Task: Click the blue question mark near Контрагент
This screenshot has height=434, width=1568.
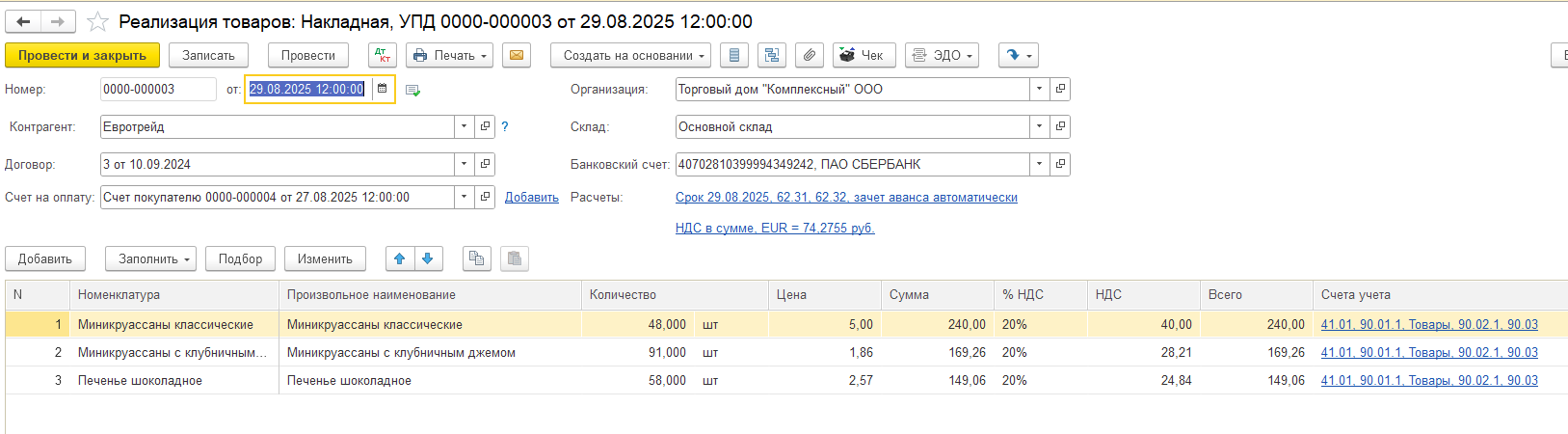Action: [x=504, y=126]
